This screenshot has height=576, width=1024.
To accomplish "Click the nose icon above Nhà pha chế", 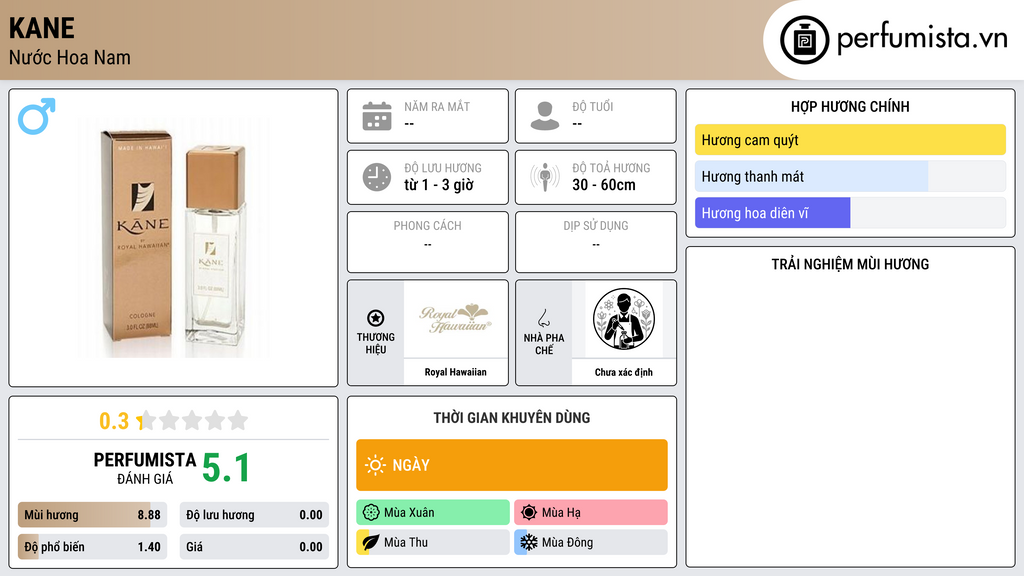I will [543, 318].
